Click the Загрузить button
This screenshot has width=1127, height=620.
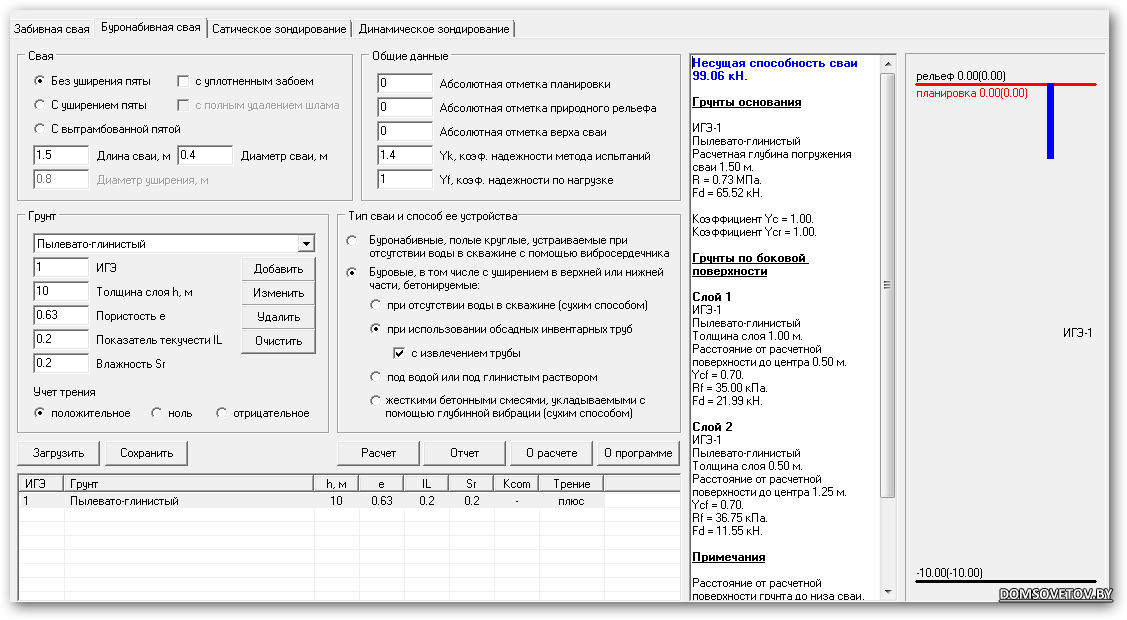pyautogui.click(x=59, y=453)
